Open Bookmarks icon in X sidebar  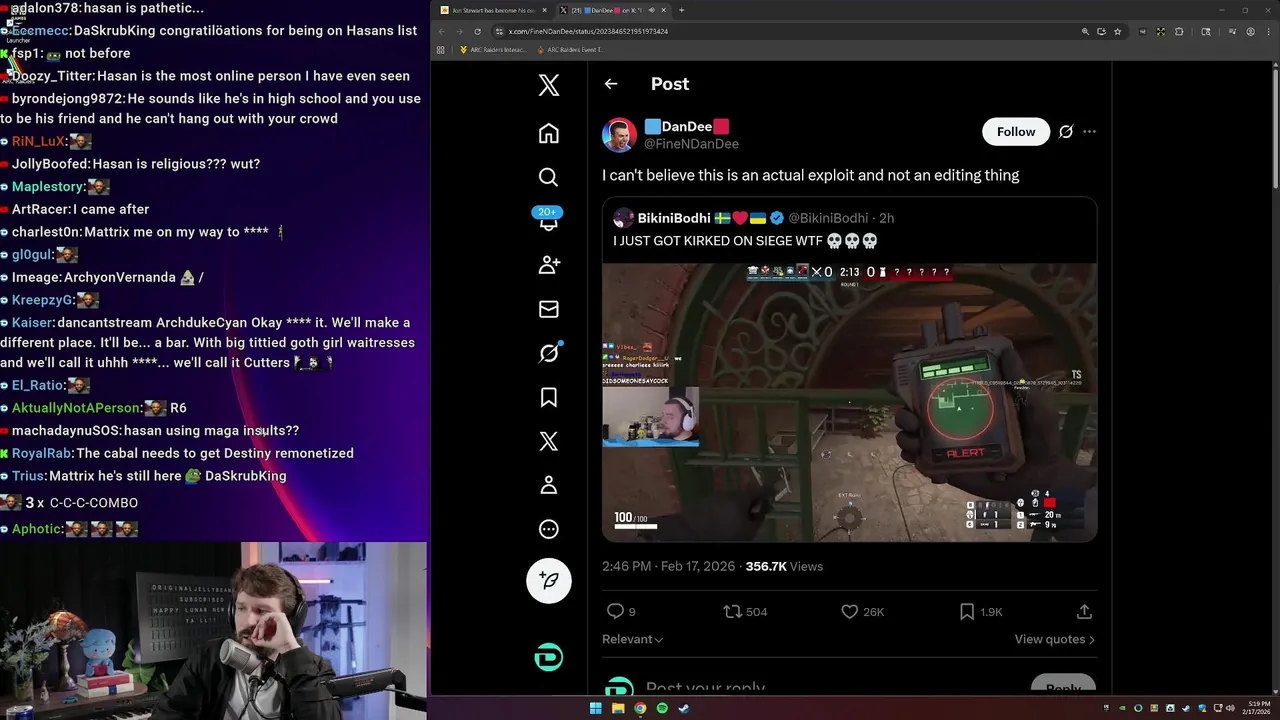548,397
